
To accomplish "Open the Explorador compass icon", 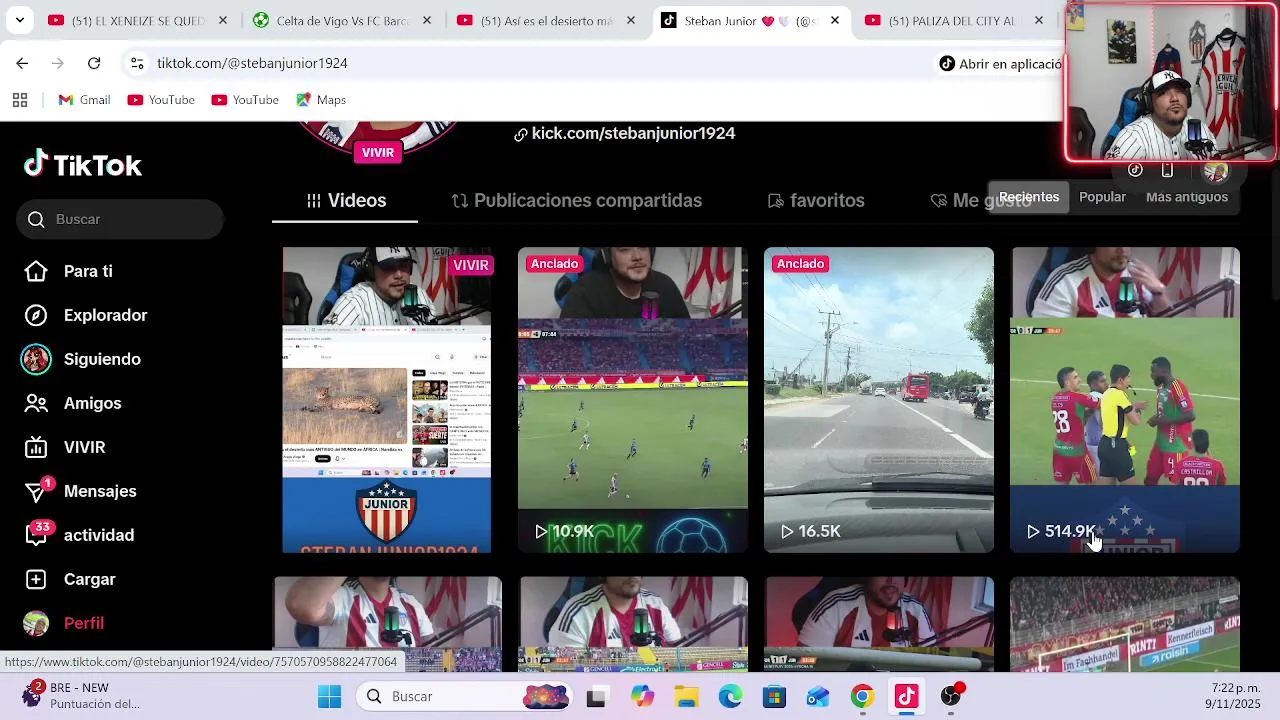I will click(36, 315).
